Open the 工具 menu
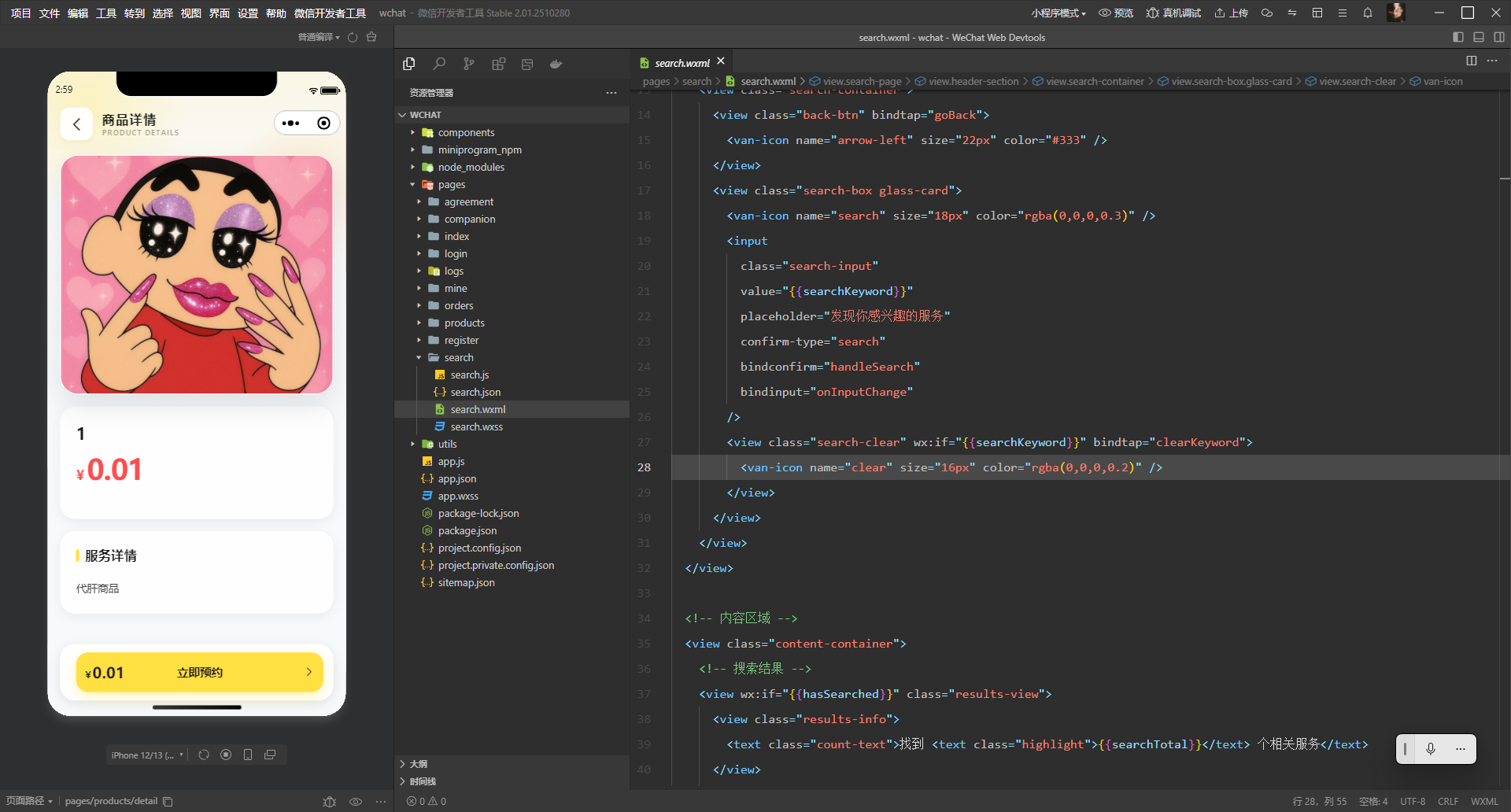Image resolution: width=1511 pixels, height=812 pixels. coord(106,13)
